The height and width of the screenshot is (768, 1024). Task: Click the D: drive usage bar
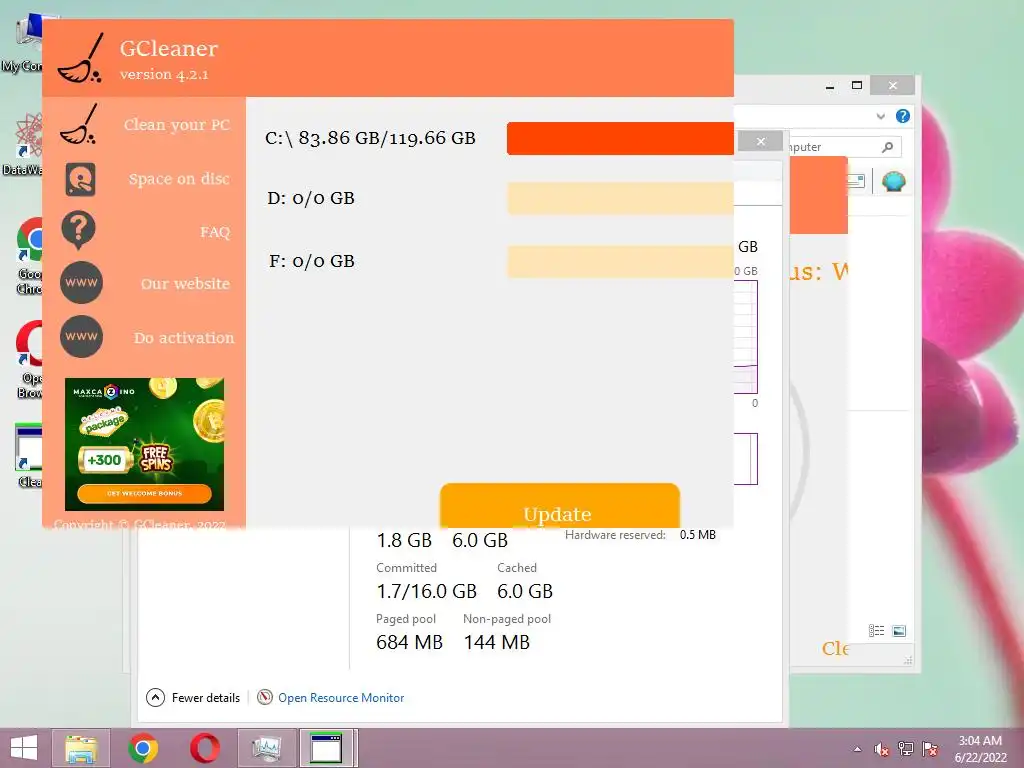coord(620,199)
